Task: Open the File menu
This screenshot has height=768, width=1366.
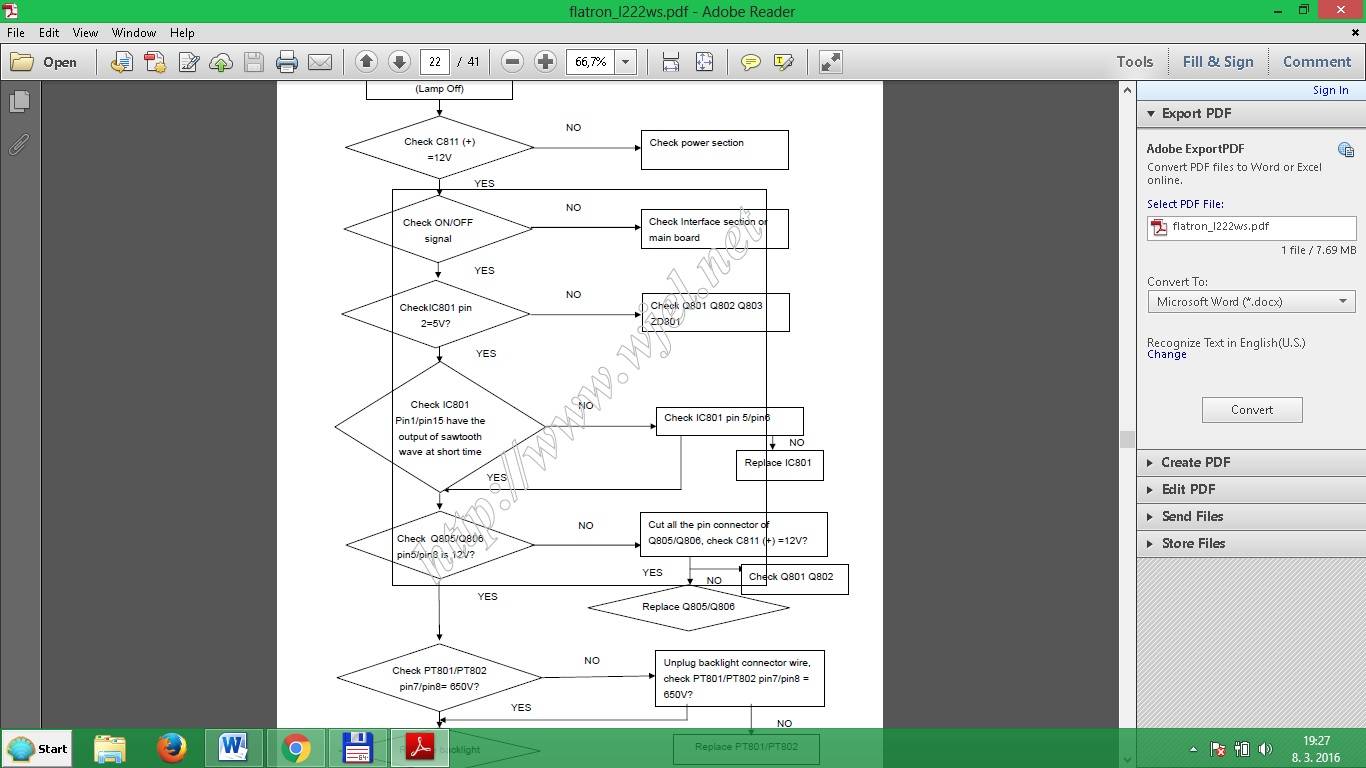Action: coord(16,33)
